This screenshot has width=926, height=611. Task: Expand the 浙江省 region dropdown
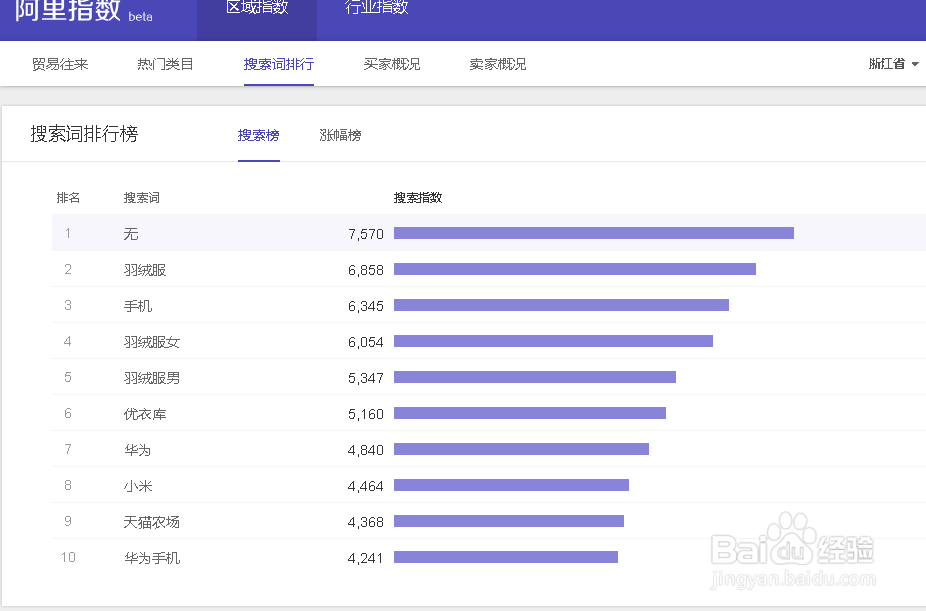pos(894,64)
